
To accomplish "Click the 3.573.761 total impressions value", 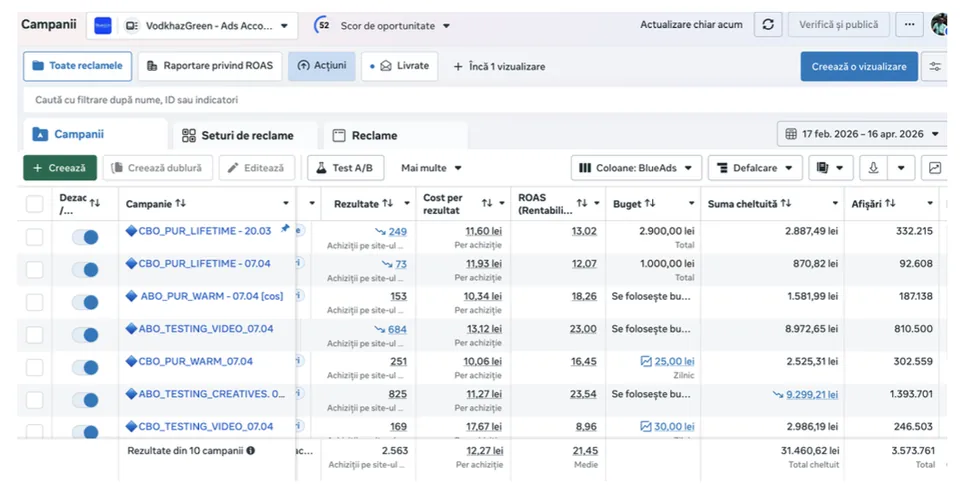I will (x=913, y=451).
